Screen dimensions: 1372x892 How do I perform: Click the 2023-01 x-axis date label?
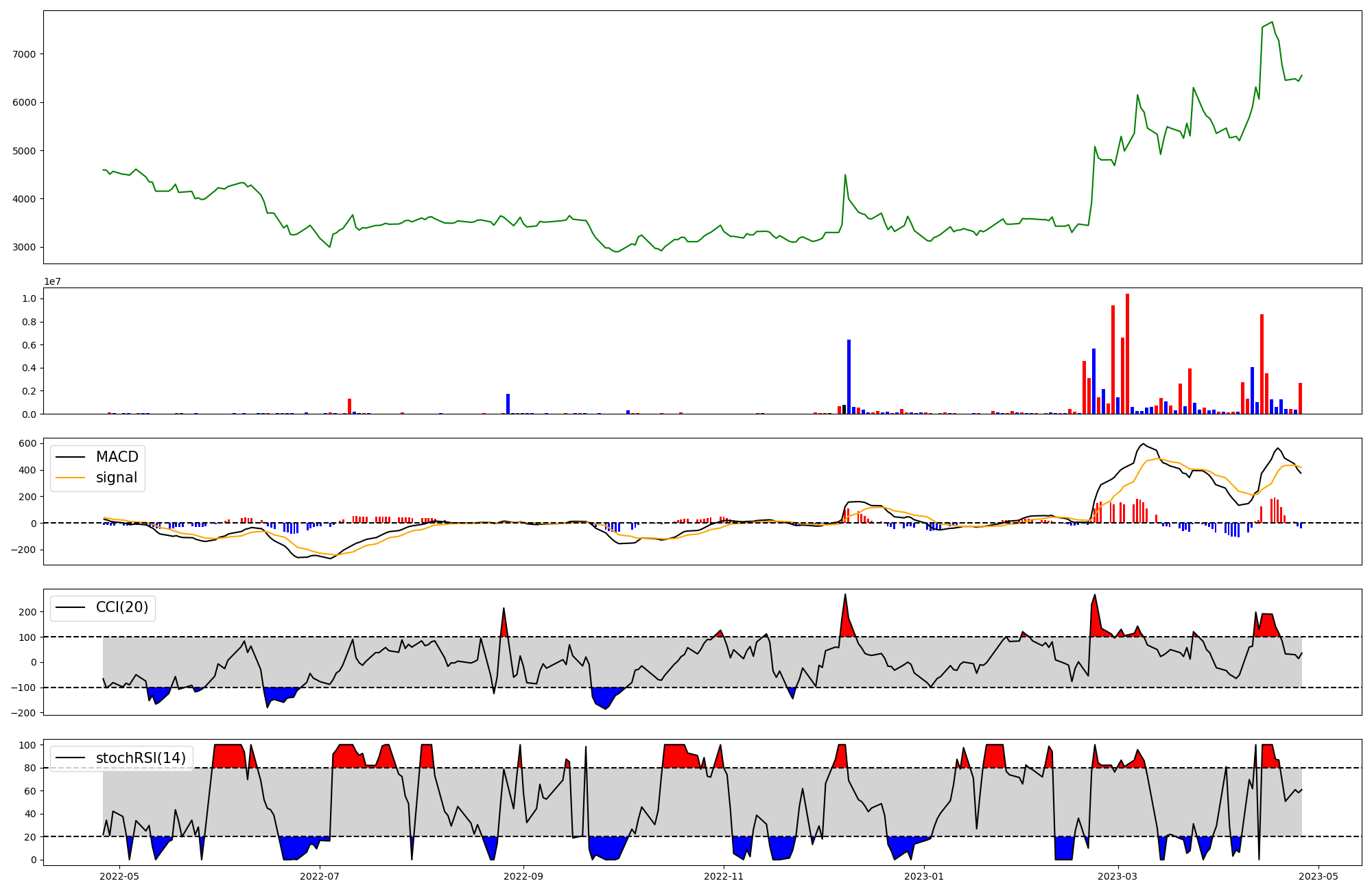click(x=924, y=876)
